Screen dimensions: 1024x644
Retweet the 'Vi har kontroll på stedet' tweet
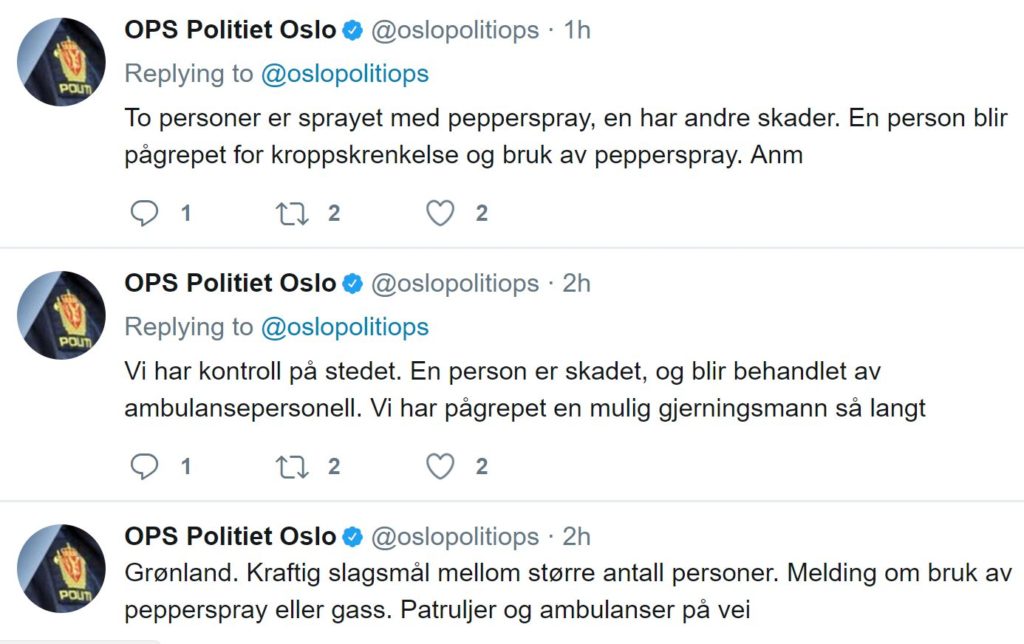(x=293, y=466)
